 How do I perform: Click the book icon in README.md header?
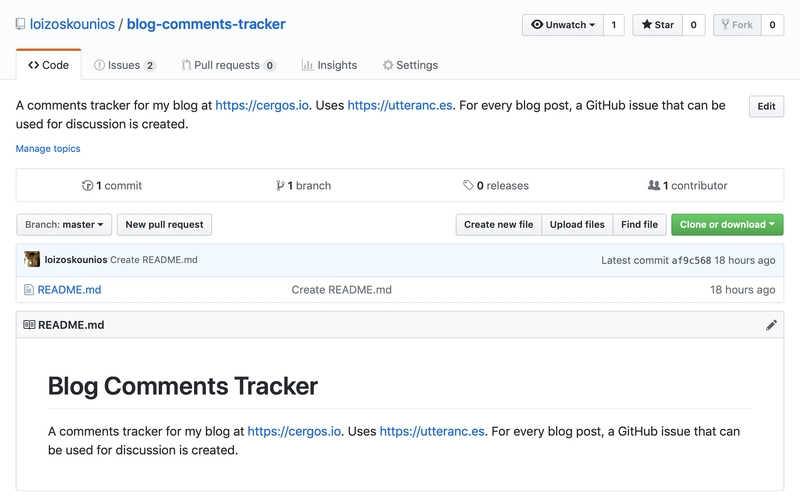(x=29, y=324)
